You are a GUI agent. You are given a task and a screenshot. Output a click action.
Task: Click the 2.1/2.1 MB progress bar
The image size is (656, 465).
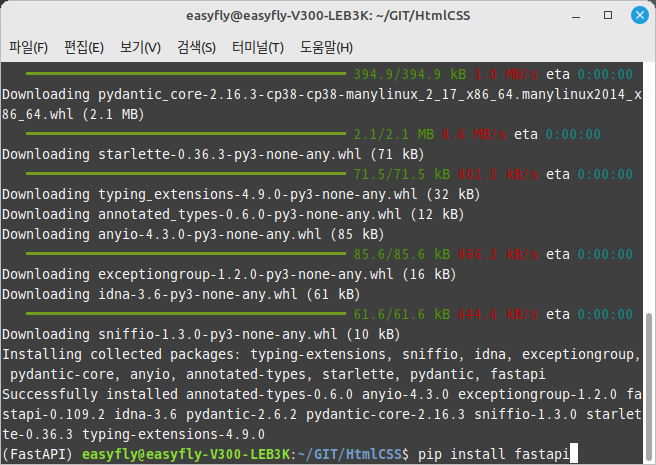point(186,134)
